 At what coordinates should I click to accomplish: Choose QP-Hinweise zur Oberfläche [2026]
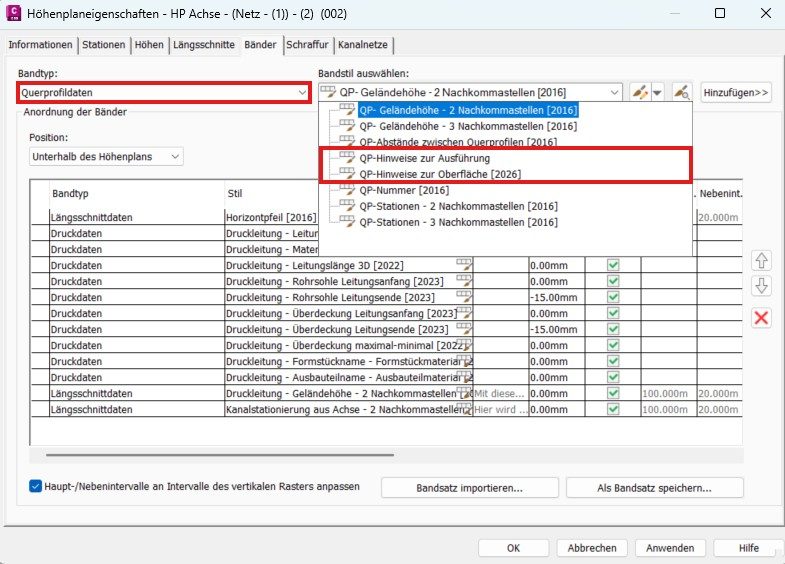pos(440,174)
